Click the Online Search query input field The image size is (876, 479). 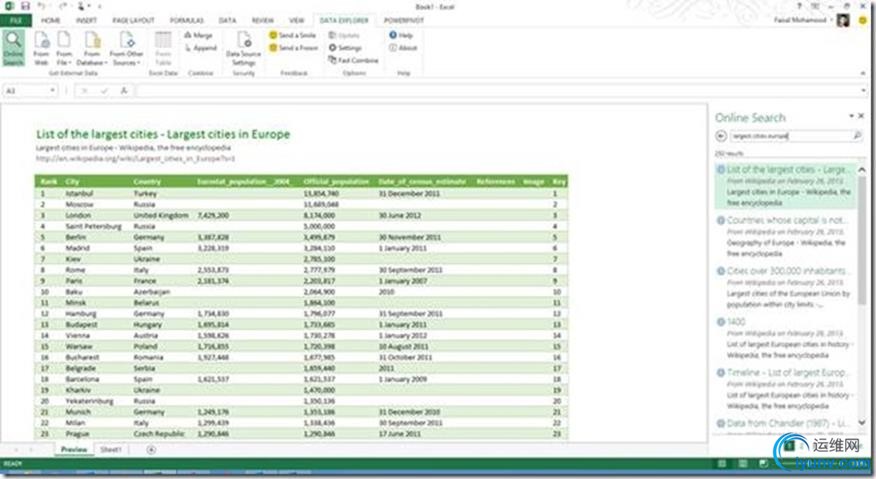point(789,136)
